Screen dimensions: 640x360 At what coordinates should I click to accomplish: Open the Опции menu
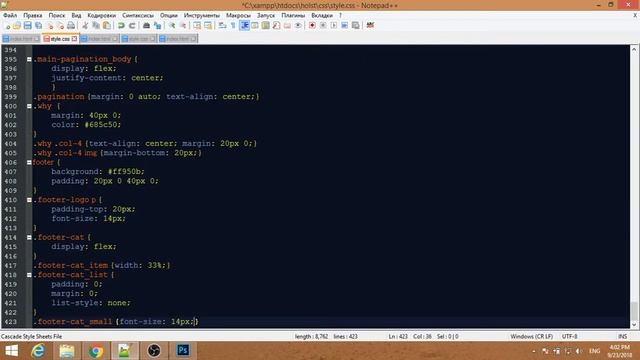[x=169, y=15]
